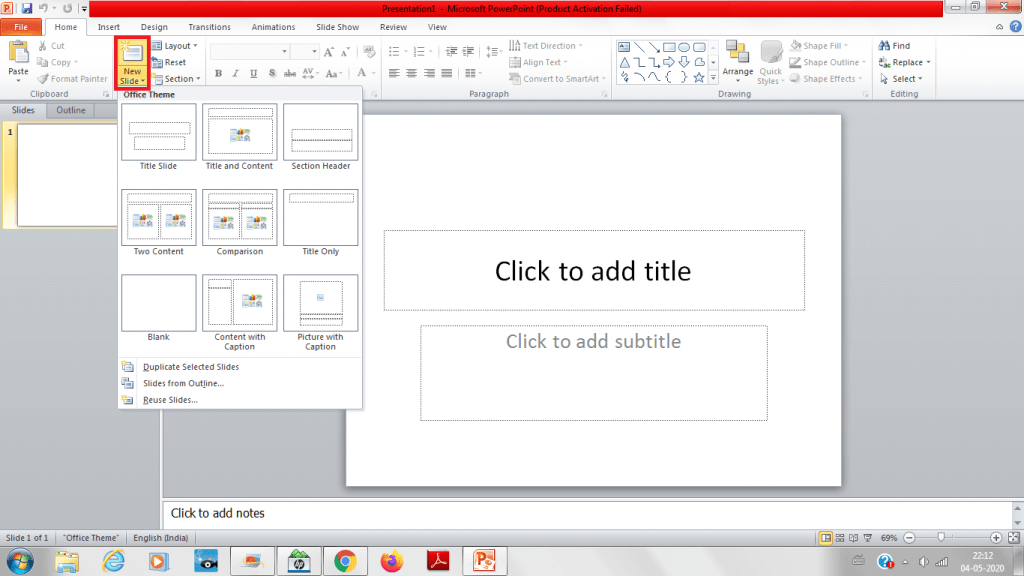Screen dimensions: 1024x576
Task: Switch to the Insert ribbon tab
Action: [x=108, y=27]
